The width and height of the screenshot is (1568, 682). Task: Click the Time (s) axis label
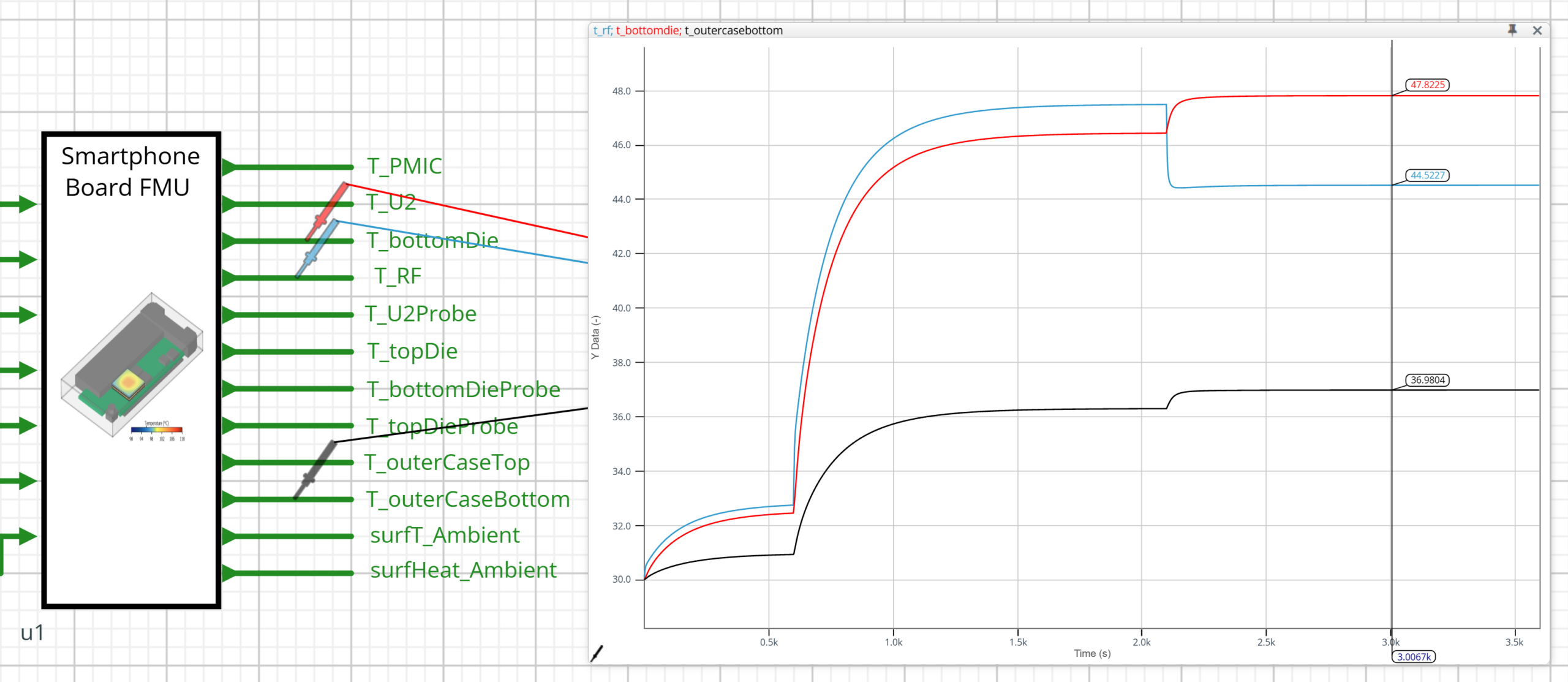1092,654
